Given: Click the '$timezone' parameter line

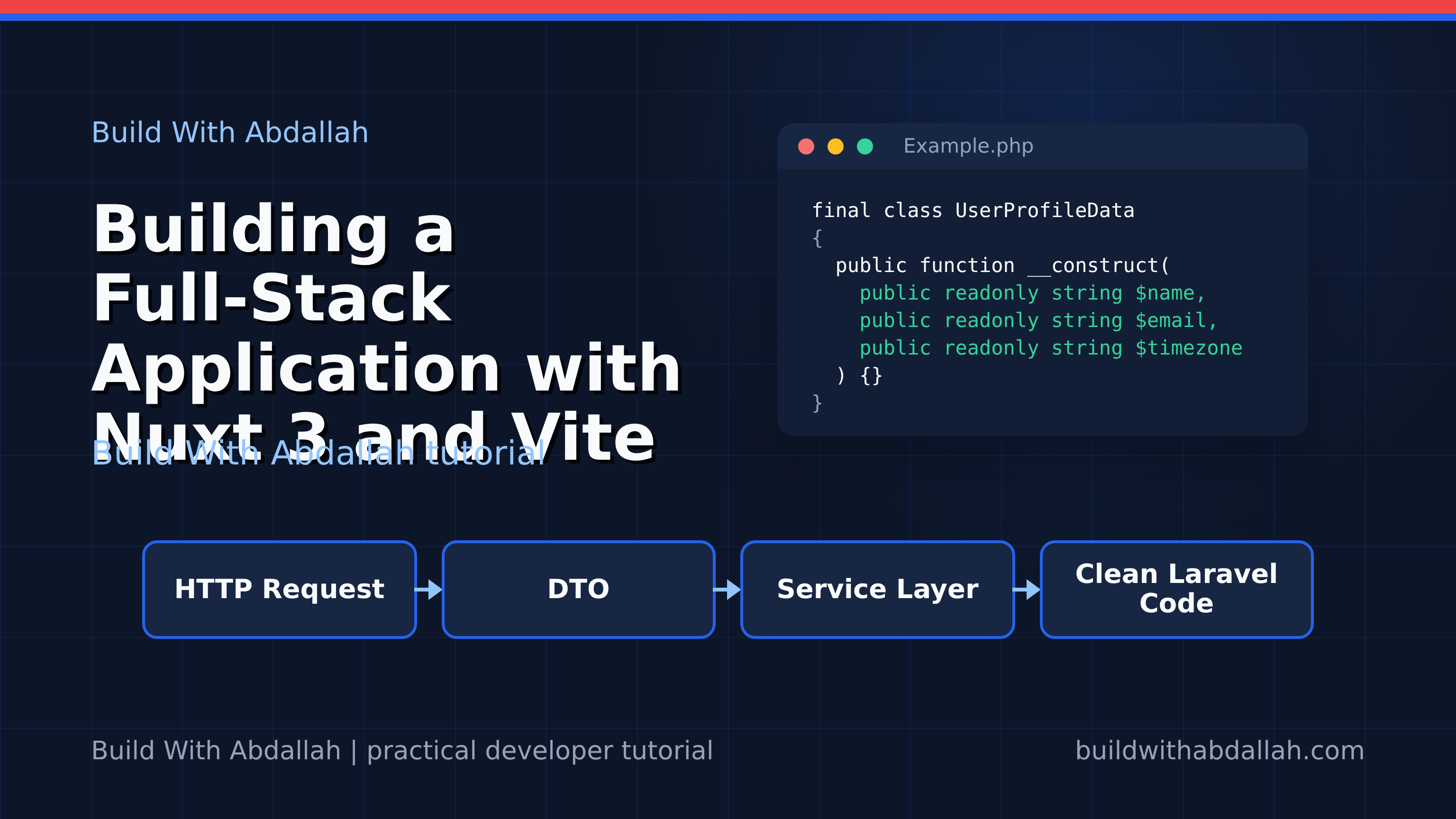Looking at the screenshot, I should [x=1051, y=348].
